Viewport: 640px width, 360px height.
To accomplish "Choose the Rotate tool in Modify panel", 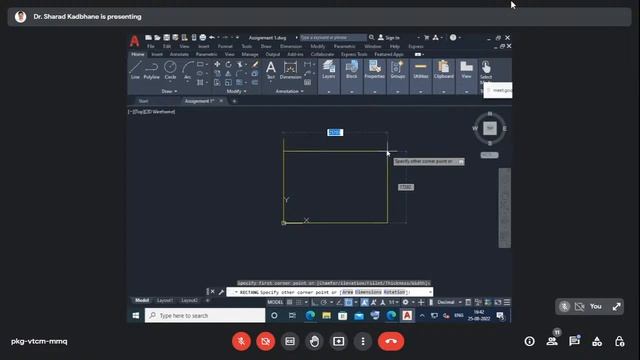I will tap(228, 64).
